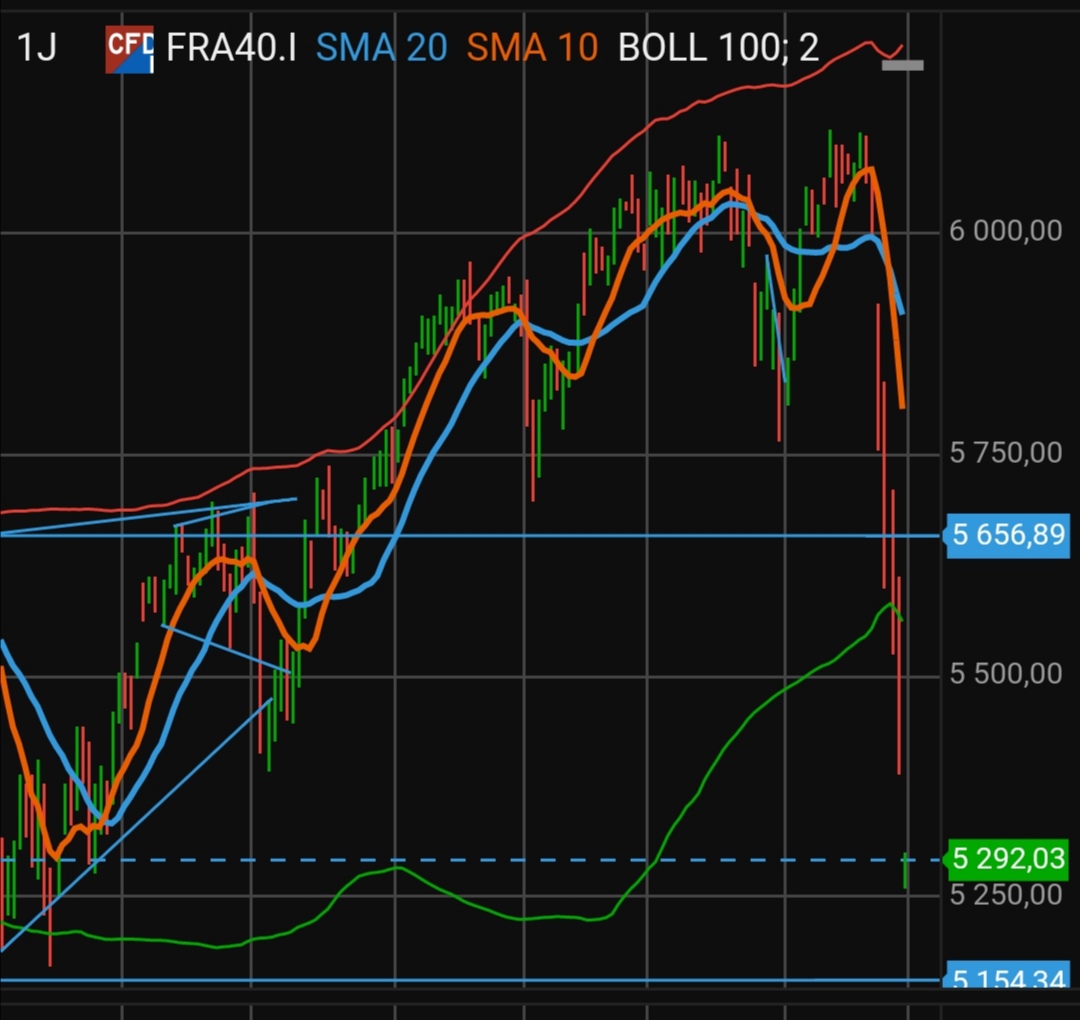
Task: Click the 5 292,03 current price tag
Action: point(1008,860)
